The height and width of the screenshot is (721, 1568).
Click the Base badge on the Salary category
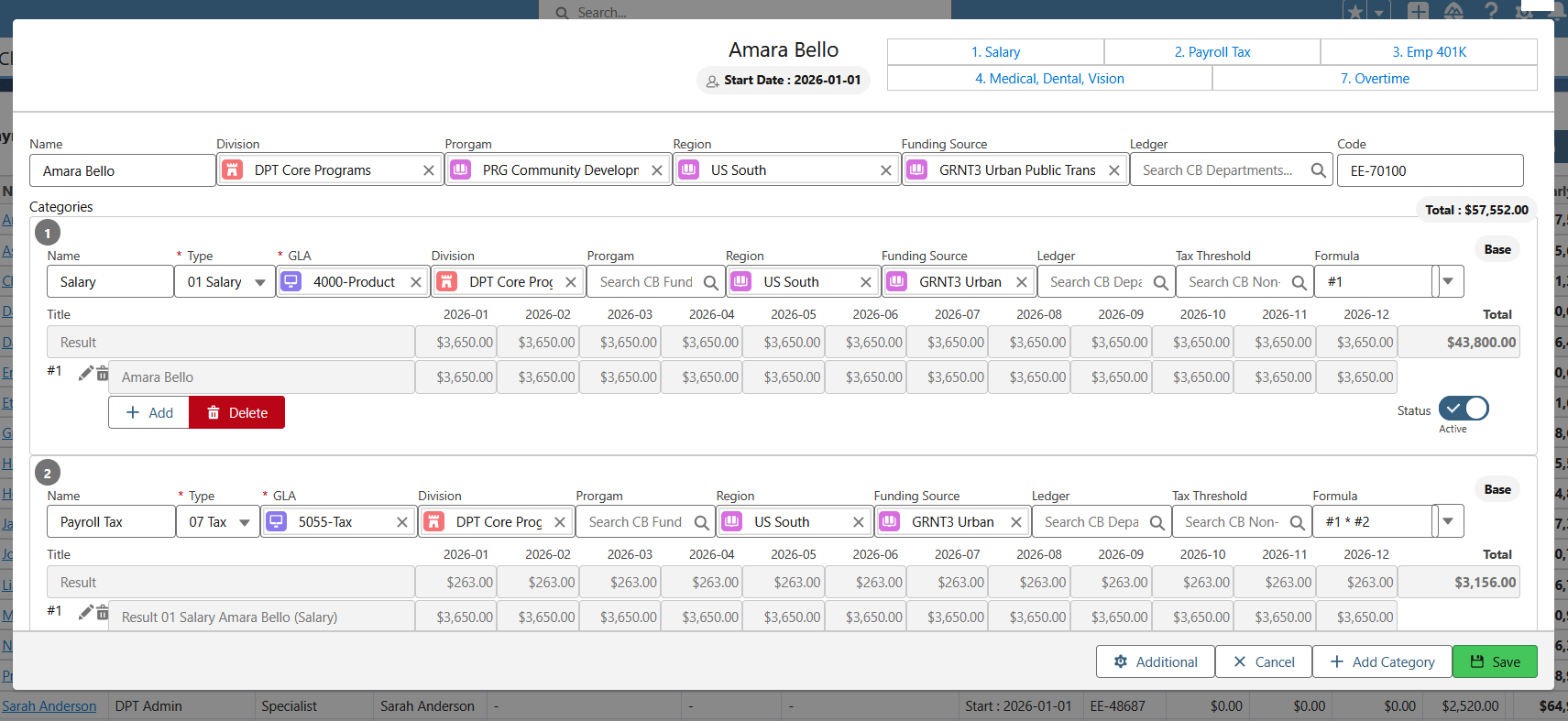tap(1497, 249)
